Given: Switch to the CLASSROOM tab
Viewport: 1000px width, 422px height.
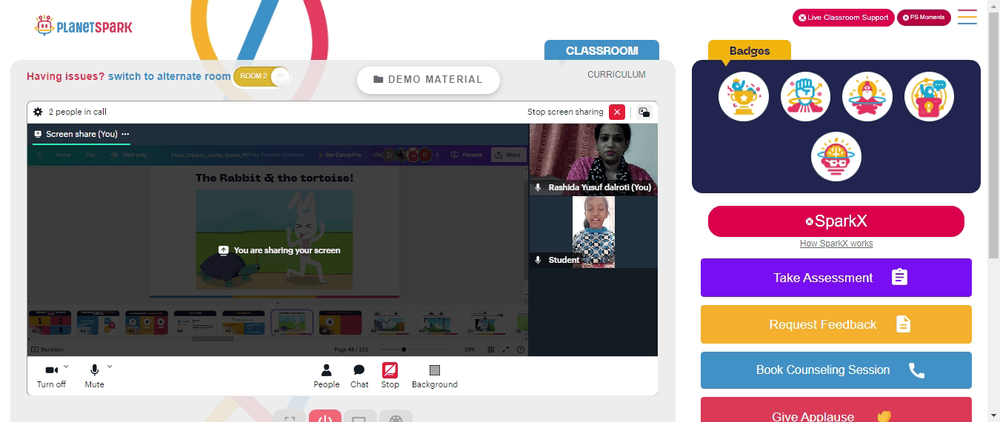Looking at the screenshot, I should click(601, 50).
